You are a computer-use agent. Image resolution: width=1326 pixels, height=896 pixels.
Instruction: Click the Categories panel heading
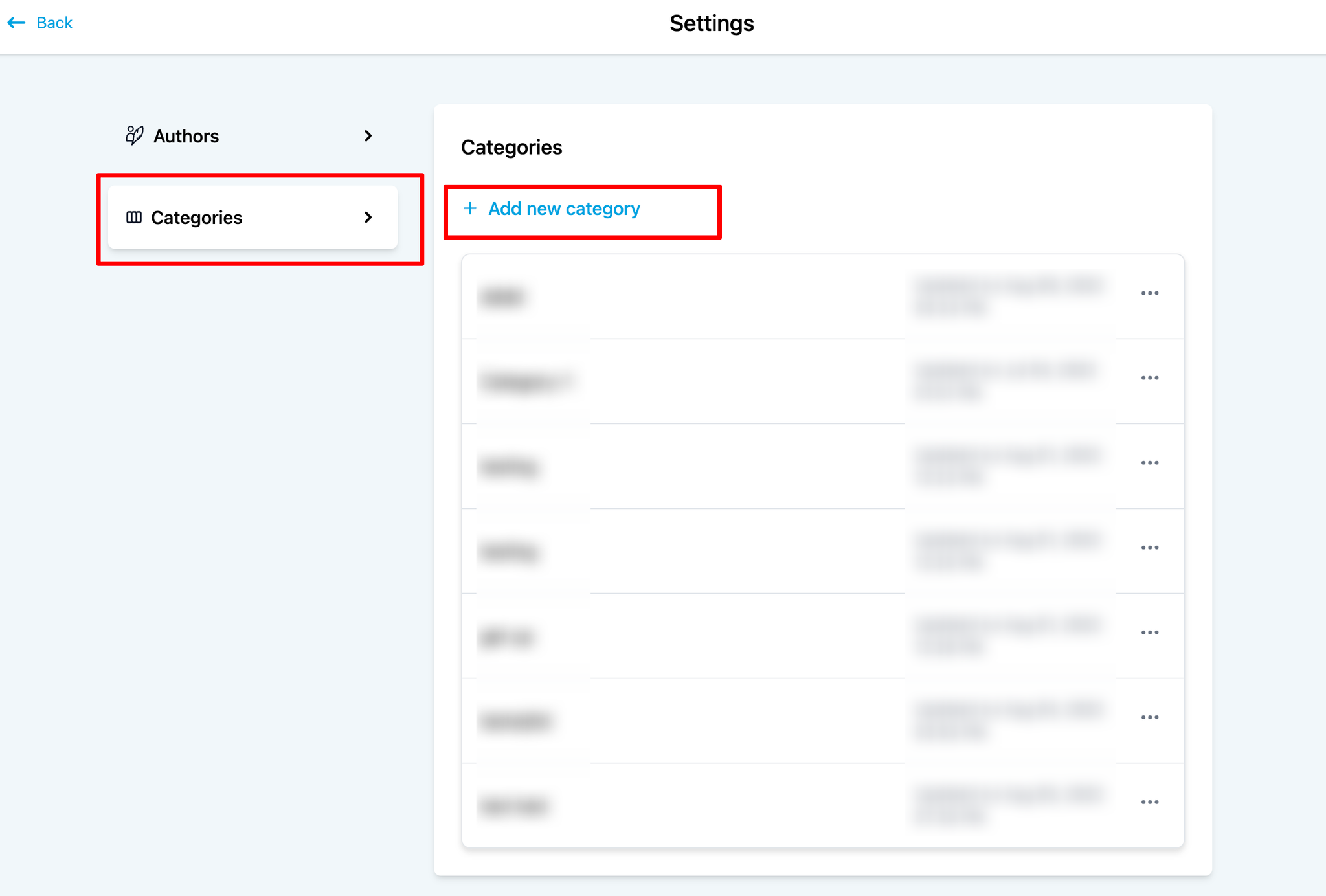[511, 148]
